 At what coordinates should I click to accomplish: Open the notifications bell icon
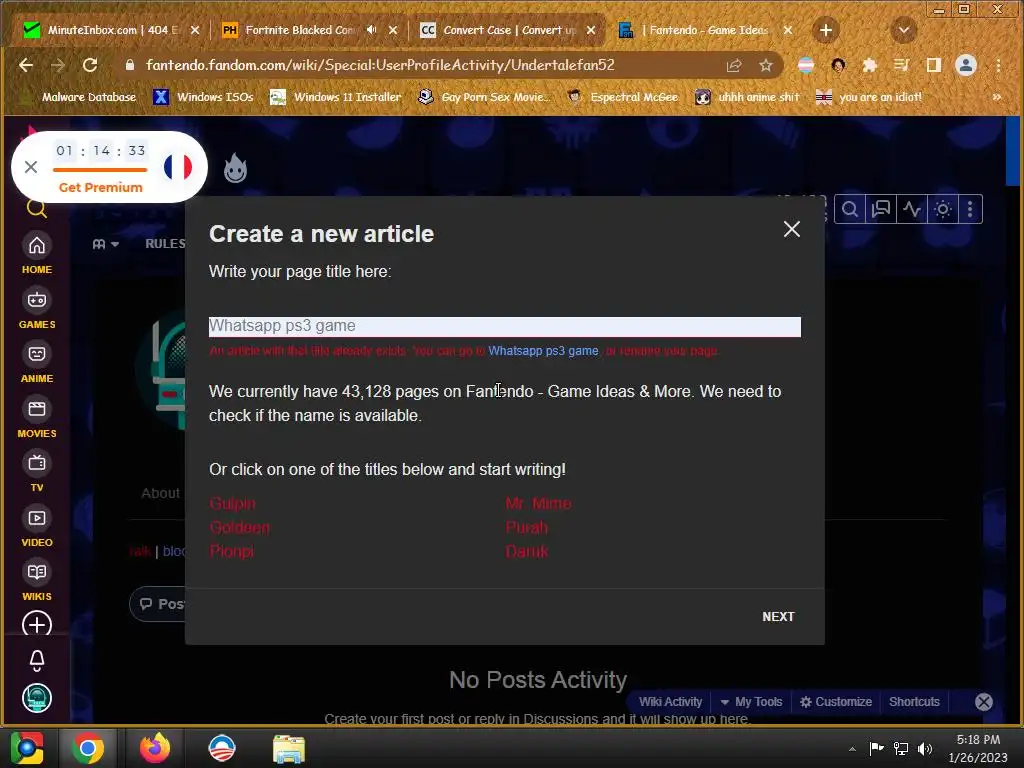point(37,660)
